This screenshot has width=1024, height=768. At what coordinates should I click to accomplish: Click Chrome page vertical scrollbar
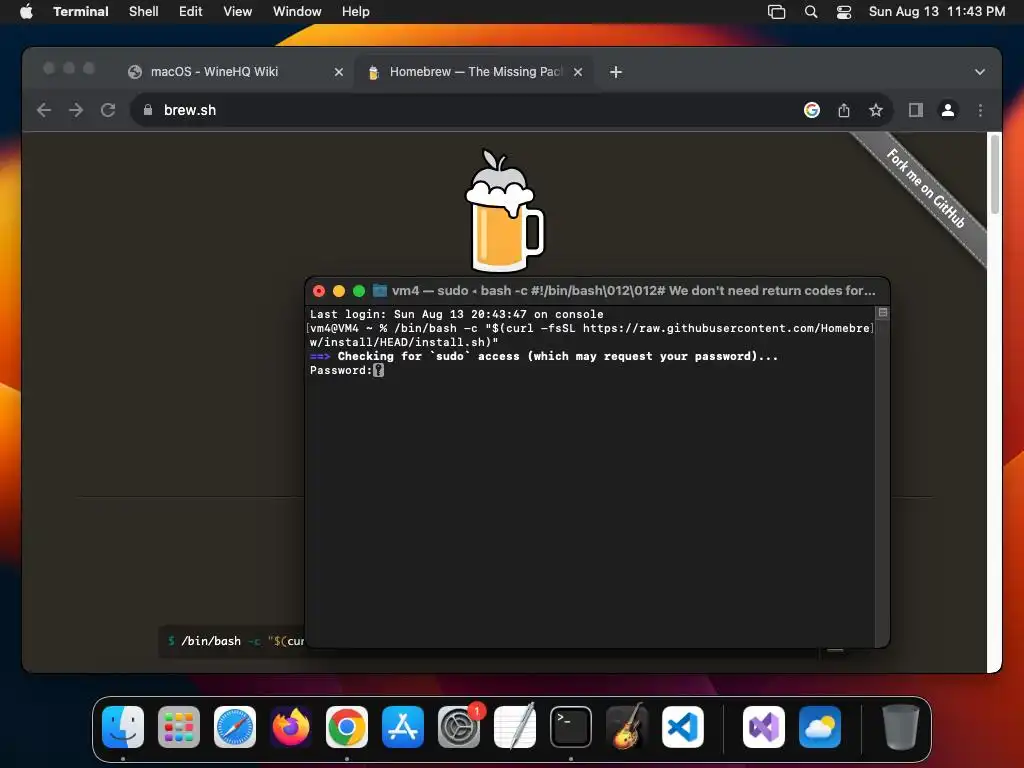coord(995,174)
